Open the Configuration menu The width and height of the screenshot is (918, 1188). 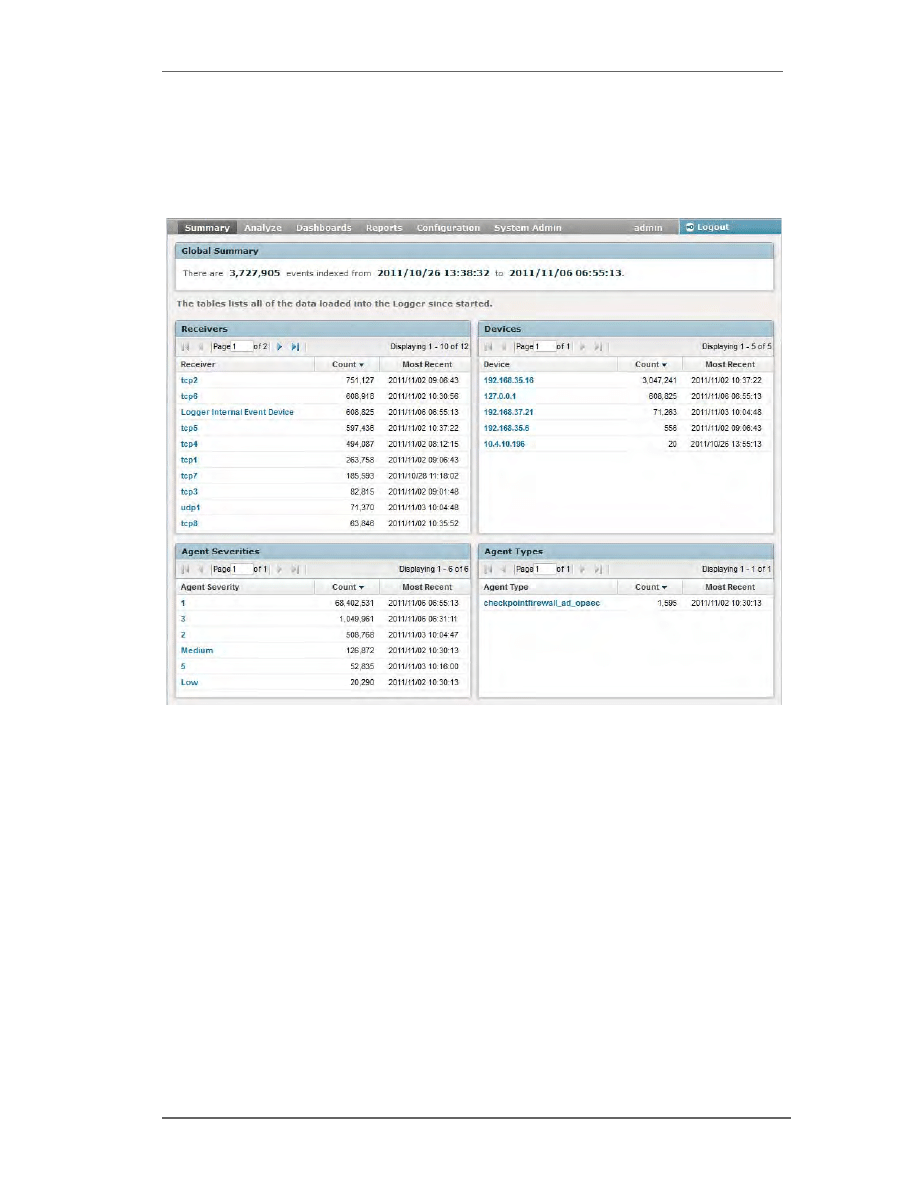tap(448, 228)
